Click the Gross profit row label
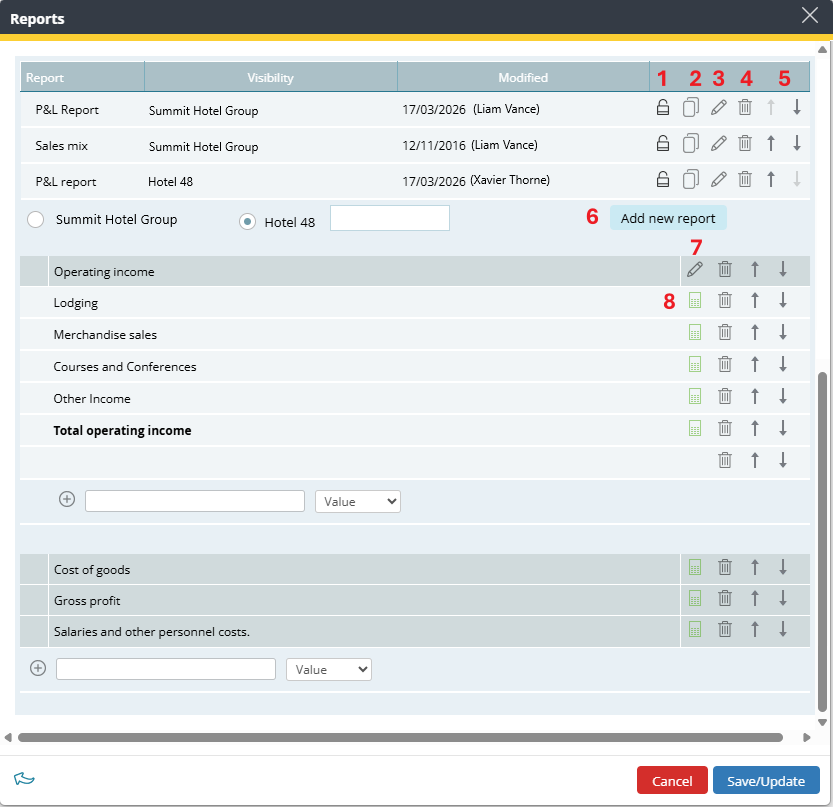The width and height of the screenshot is (833, 807). (87, 601)
